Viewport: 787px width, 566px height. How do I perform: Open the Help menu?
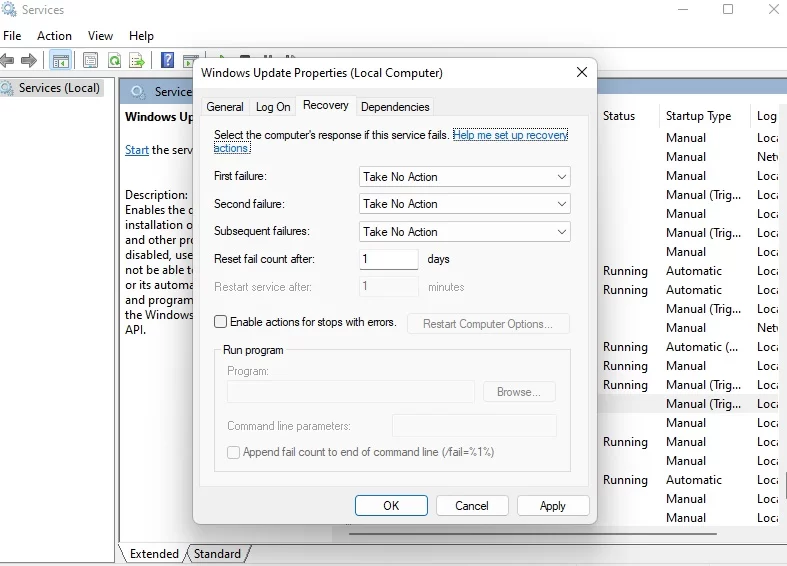[x=141, y=36]
